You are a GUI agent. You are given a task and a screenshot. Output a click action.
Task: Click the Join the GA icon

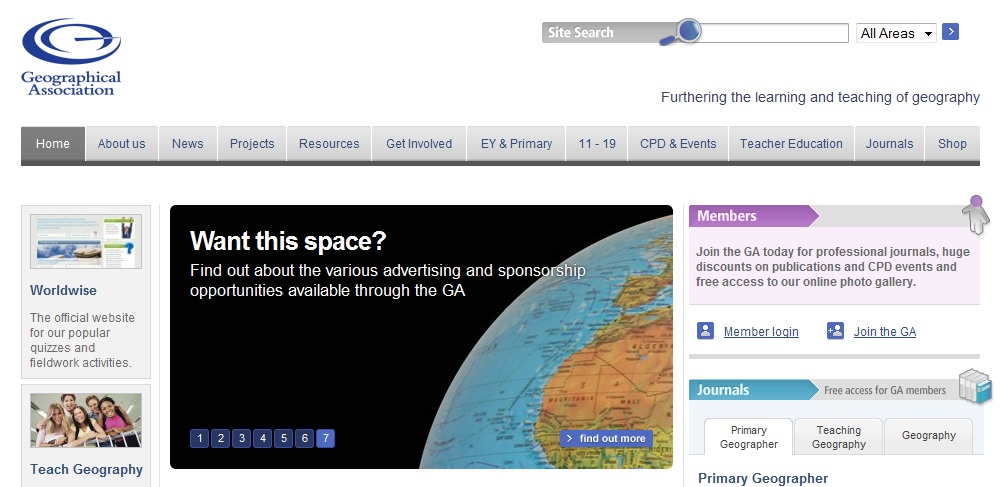(836, 331)
